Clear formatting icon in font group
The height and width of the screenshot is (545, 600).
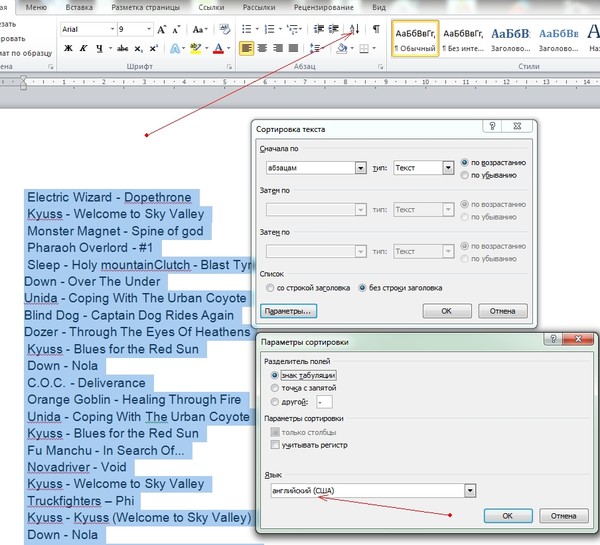pos(225,29)
